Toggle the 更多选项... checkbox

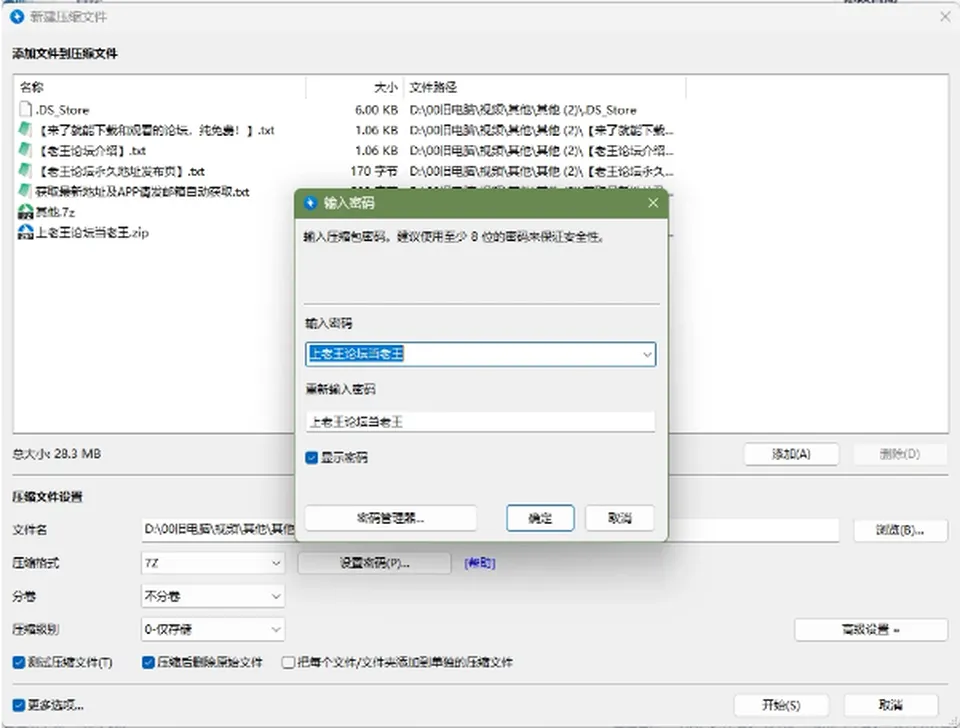[x=19, y=705]
